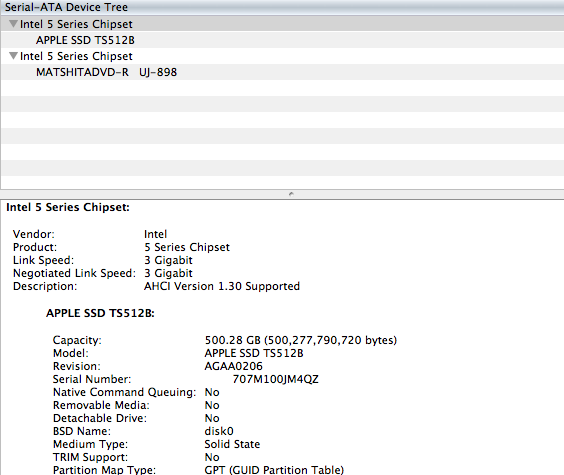
Task: Select the APPLE SSD TS512B tree row
Action: (x=282, y=40)
